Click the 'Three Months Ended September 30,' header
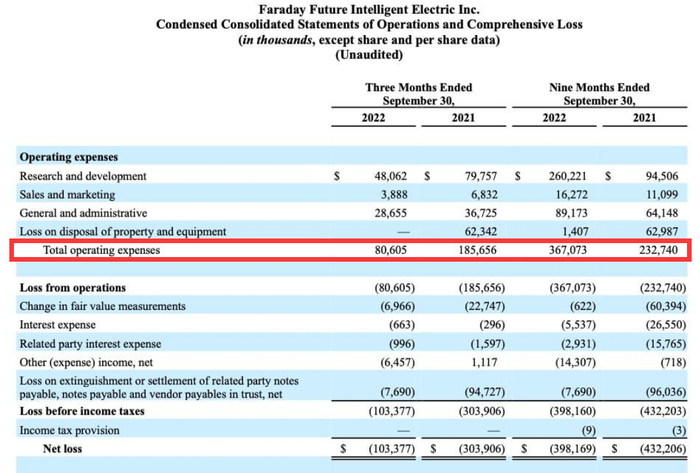The height and width of the screenshot is (473, 700). point(419,94)
